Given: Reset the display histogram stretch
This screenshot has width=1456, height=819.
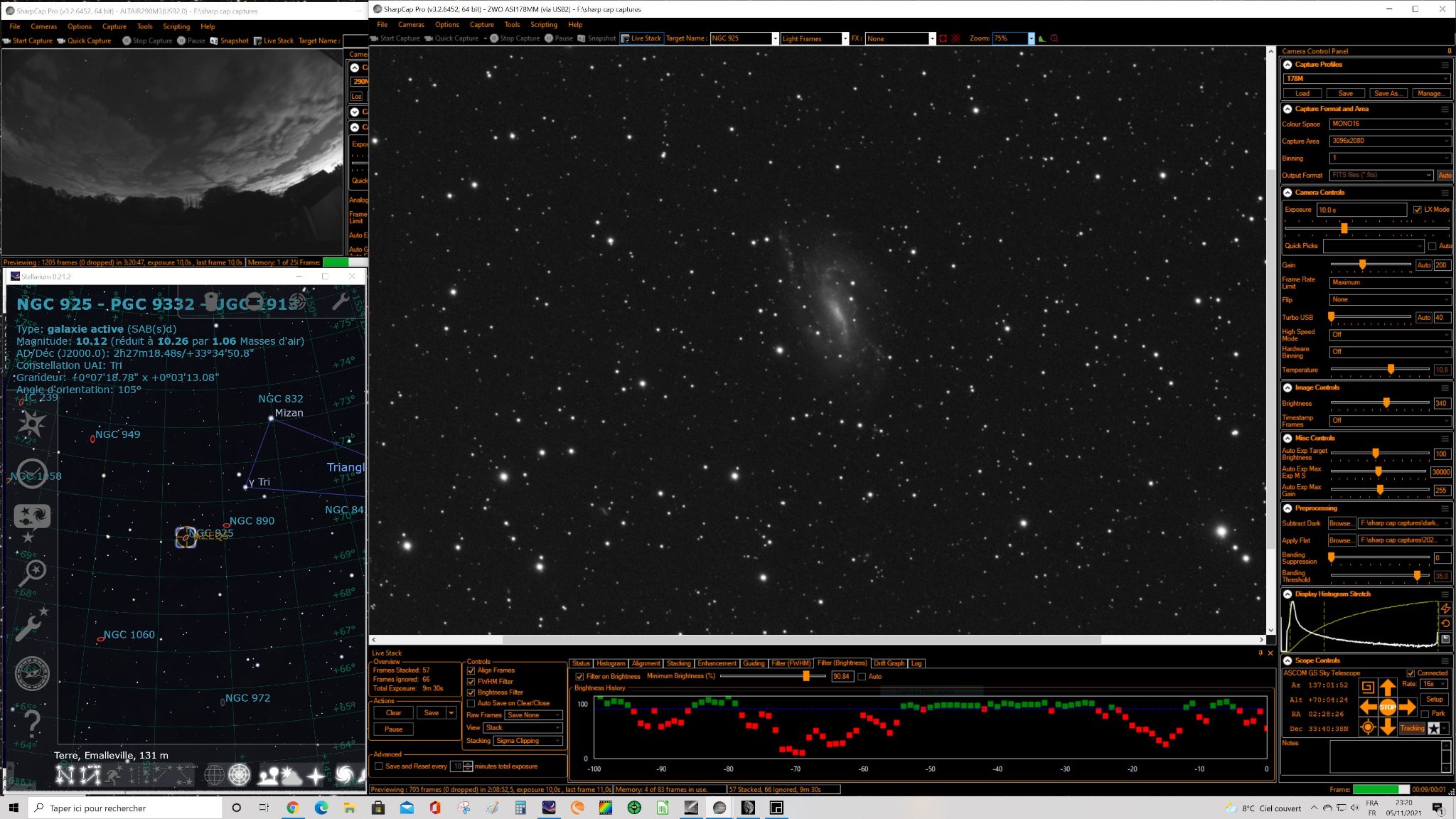Looking at the screenshot, I should click(x=1445, y=623).
